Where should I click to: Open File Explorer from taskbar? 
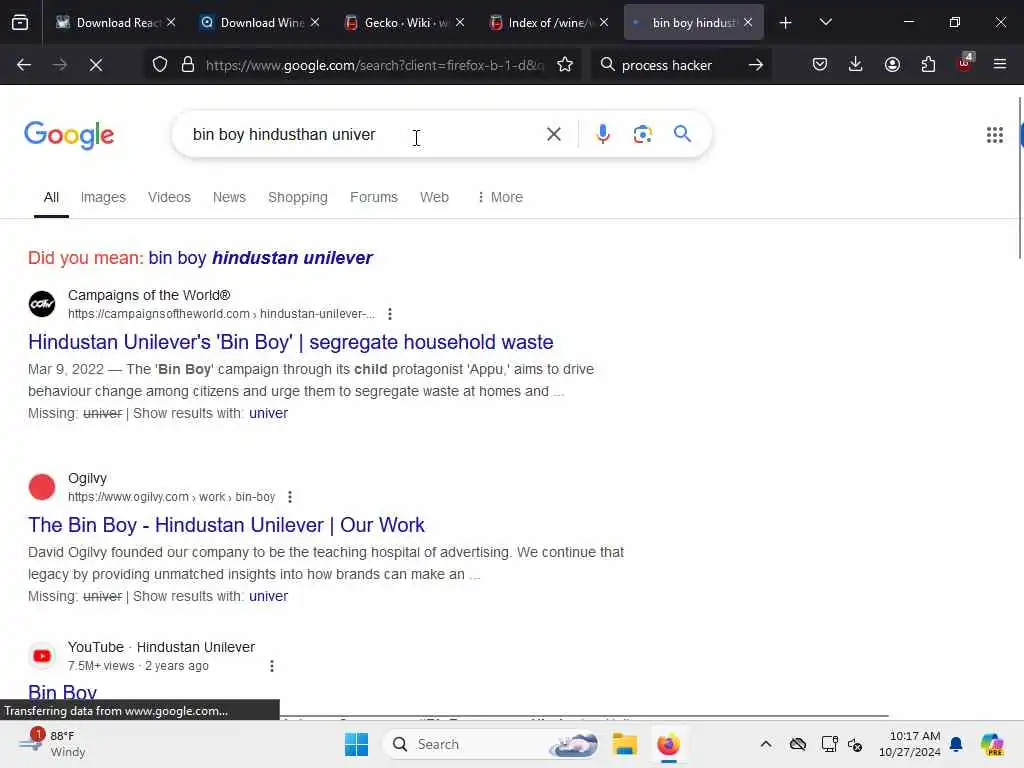624,744
